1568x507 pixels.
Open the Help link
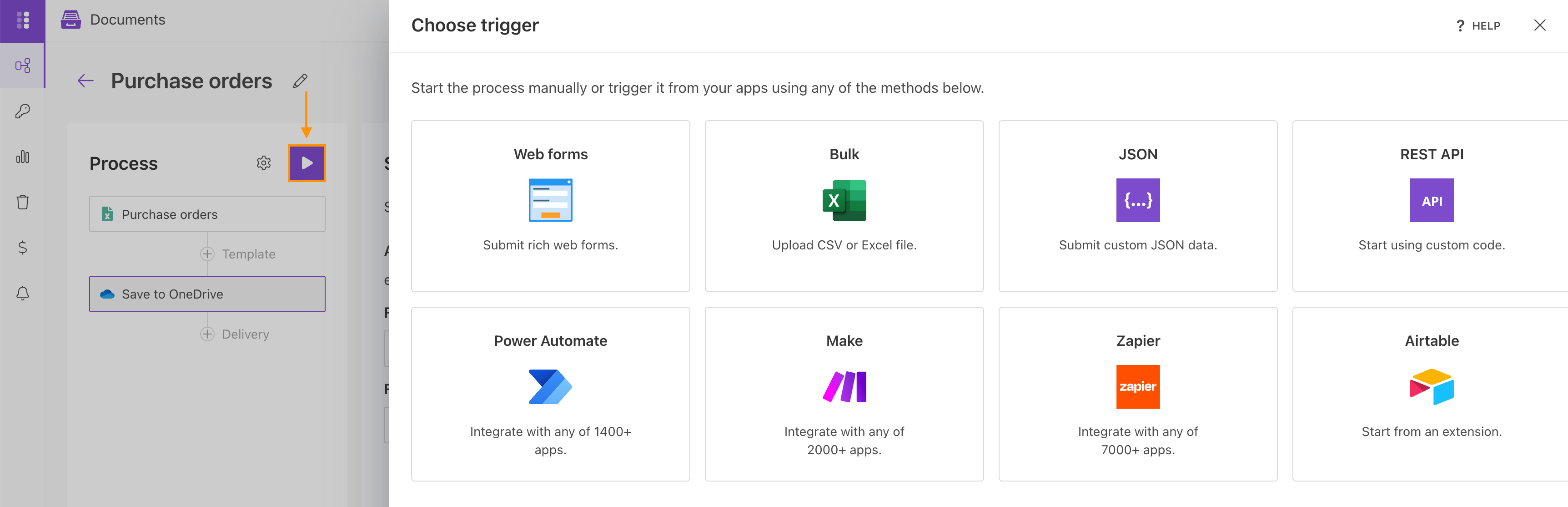pyautogui.click(x=1478, y=25)
